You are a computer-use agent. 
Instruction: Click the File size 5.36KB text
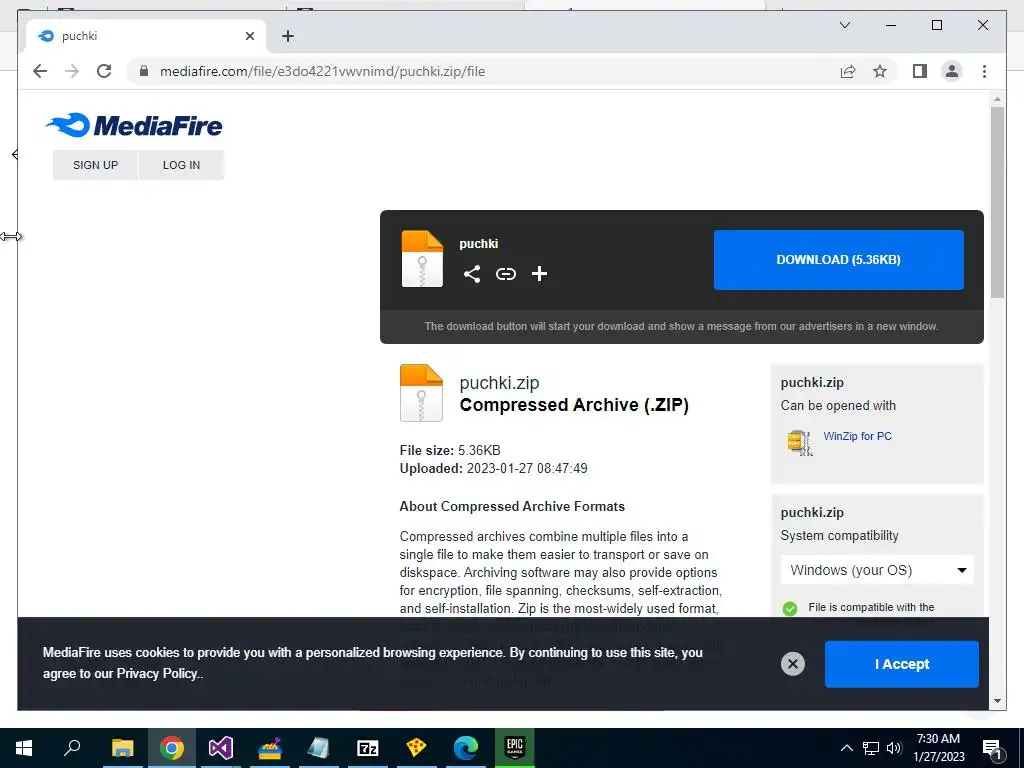[x=450, y=450]
